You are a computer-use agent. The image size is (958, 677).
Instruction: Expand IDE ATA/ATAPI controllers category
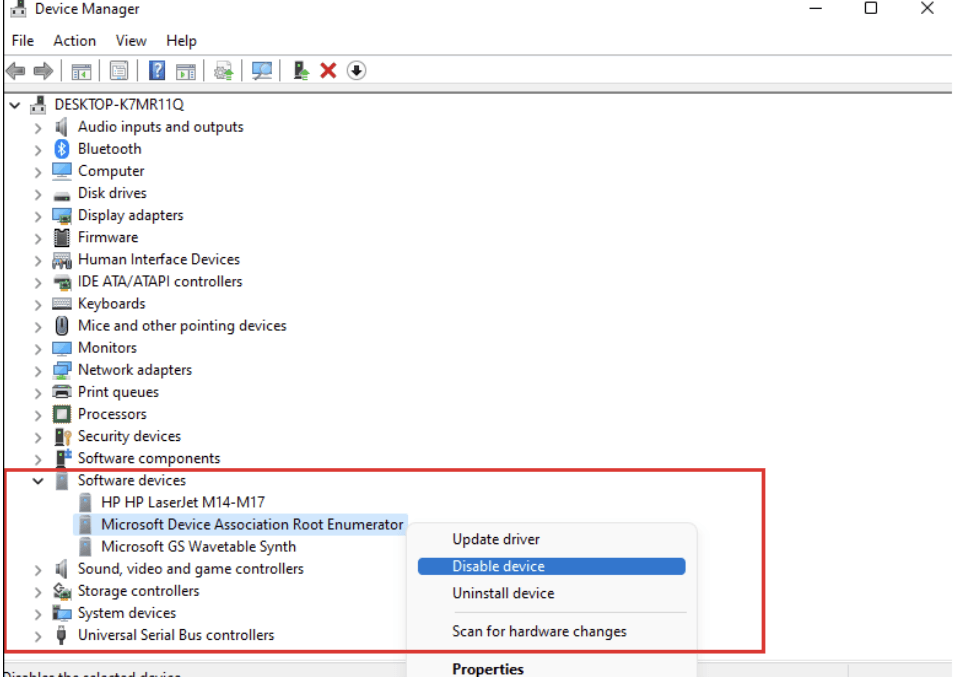click(38, 282)
